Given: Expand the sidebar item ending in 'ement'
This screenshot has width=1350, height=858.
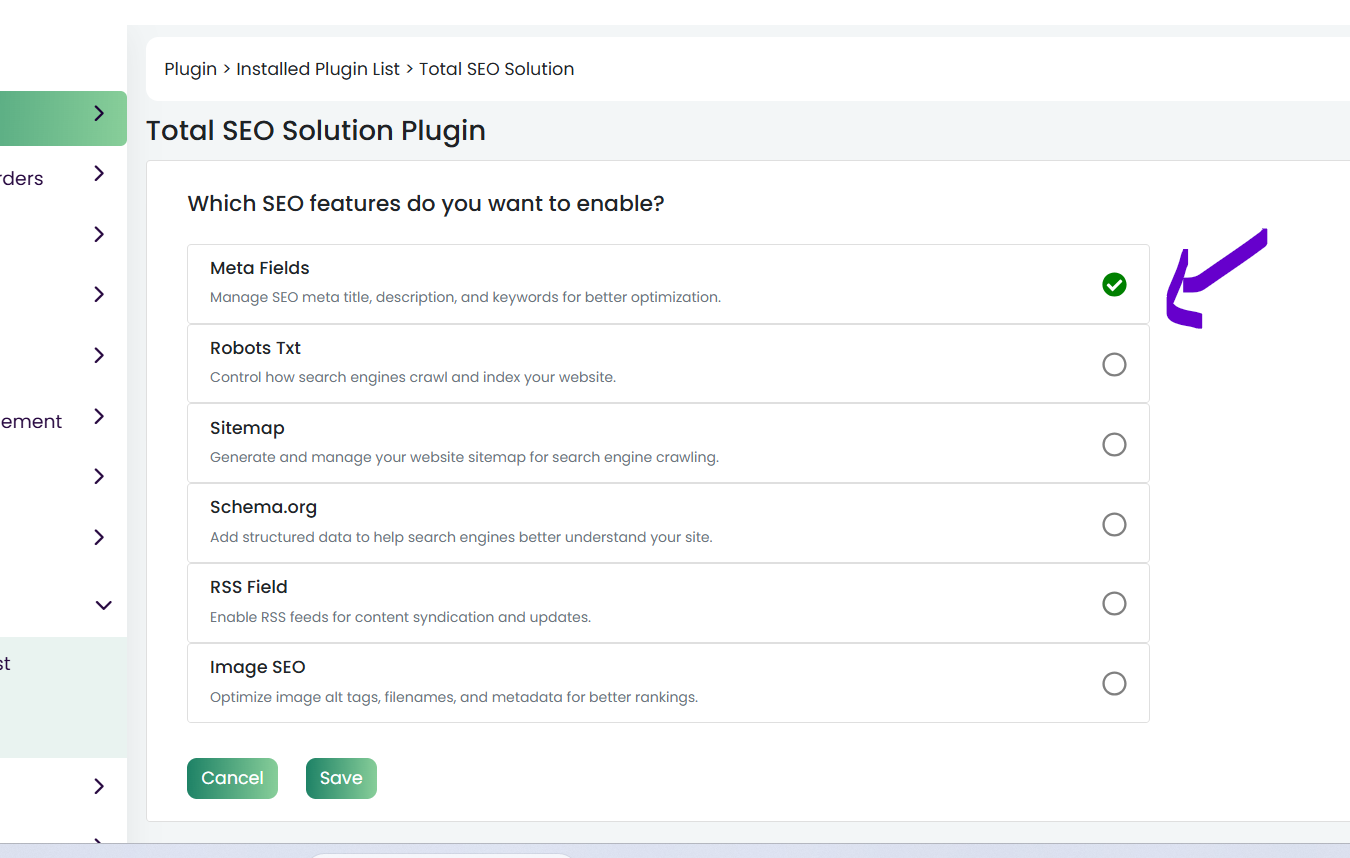Looking at the screenshot, I should tap(99, 417).
